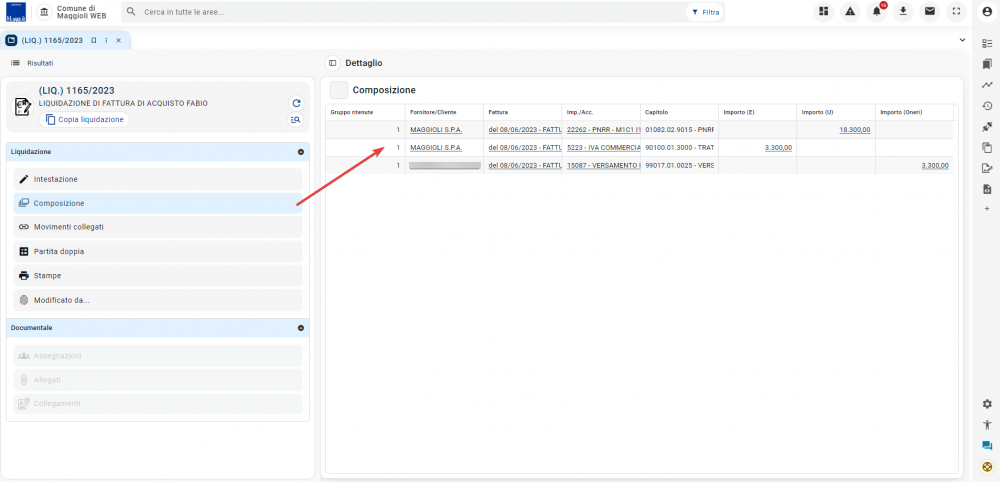The image size is (1000, 482).
Task: Open notifications bell with red badge
Action: pyautogui.click(x=877, y=11)
